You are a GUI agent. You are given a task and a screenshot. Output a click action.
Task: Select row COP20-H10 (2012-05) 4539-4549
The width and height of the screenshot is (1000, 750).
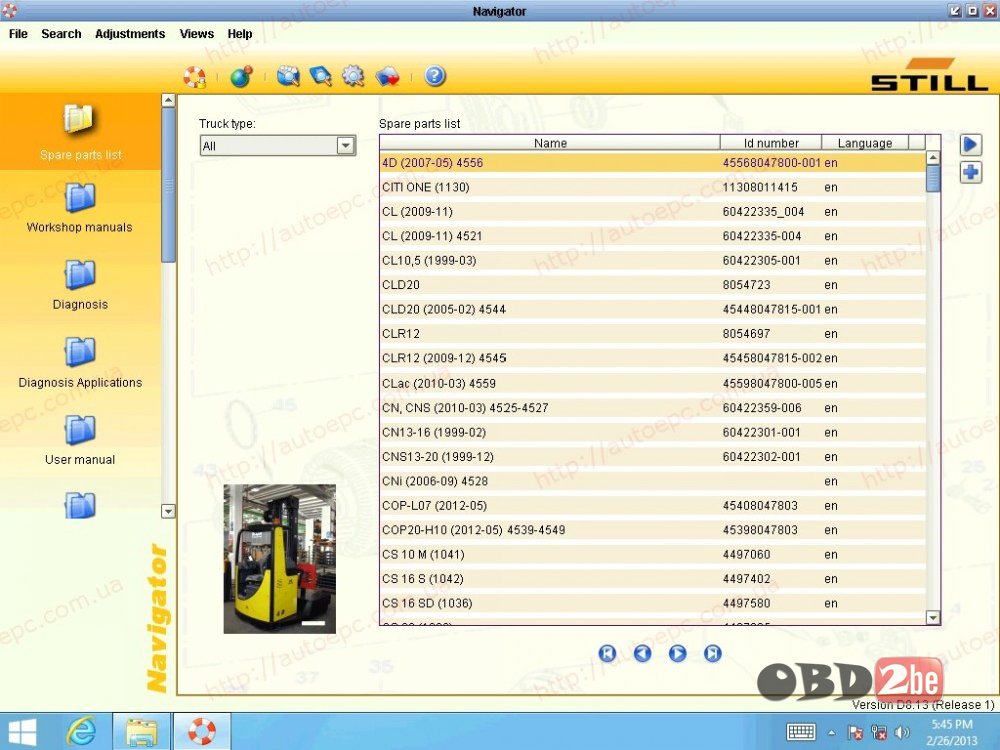click(x=652, y=530)
